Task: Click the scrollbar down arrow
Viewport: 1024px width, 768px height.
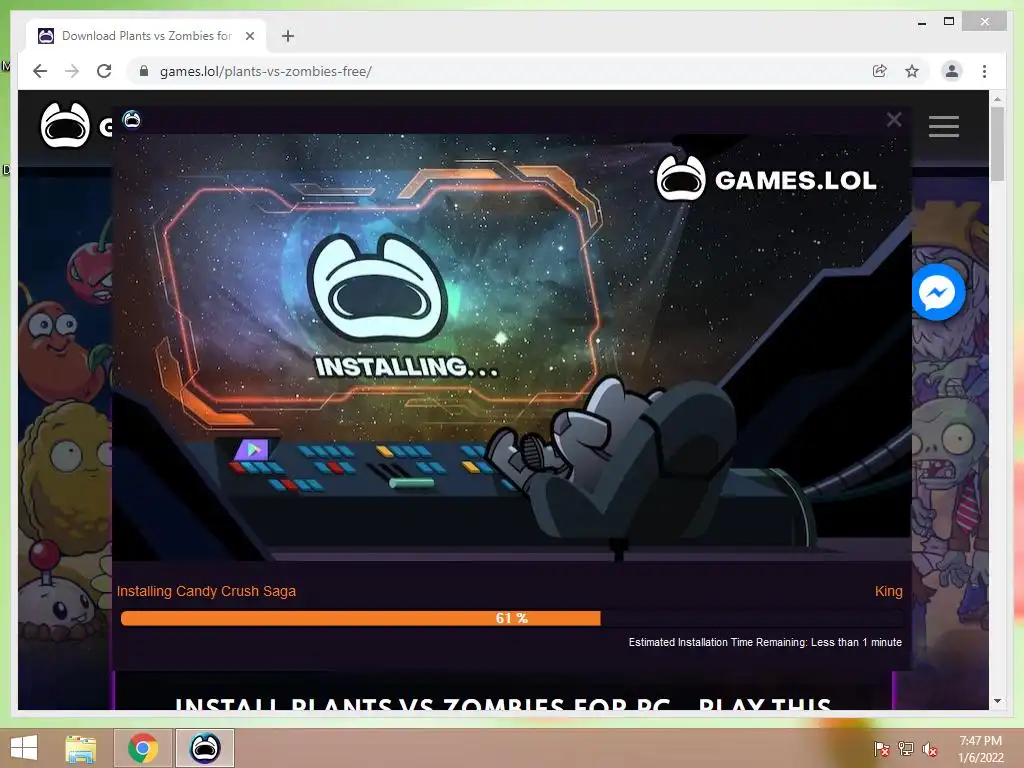Action: (997, 701)
